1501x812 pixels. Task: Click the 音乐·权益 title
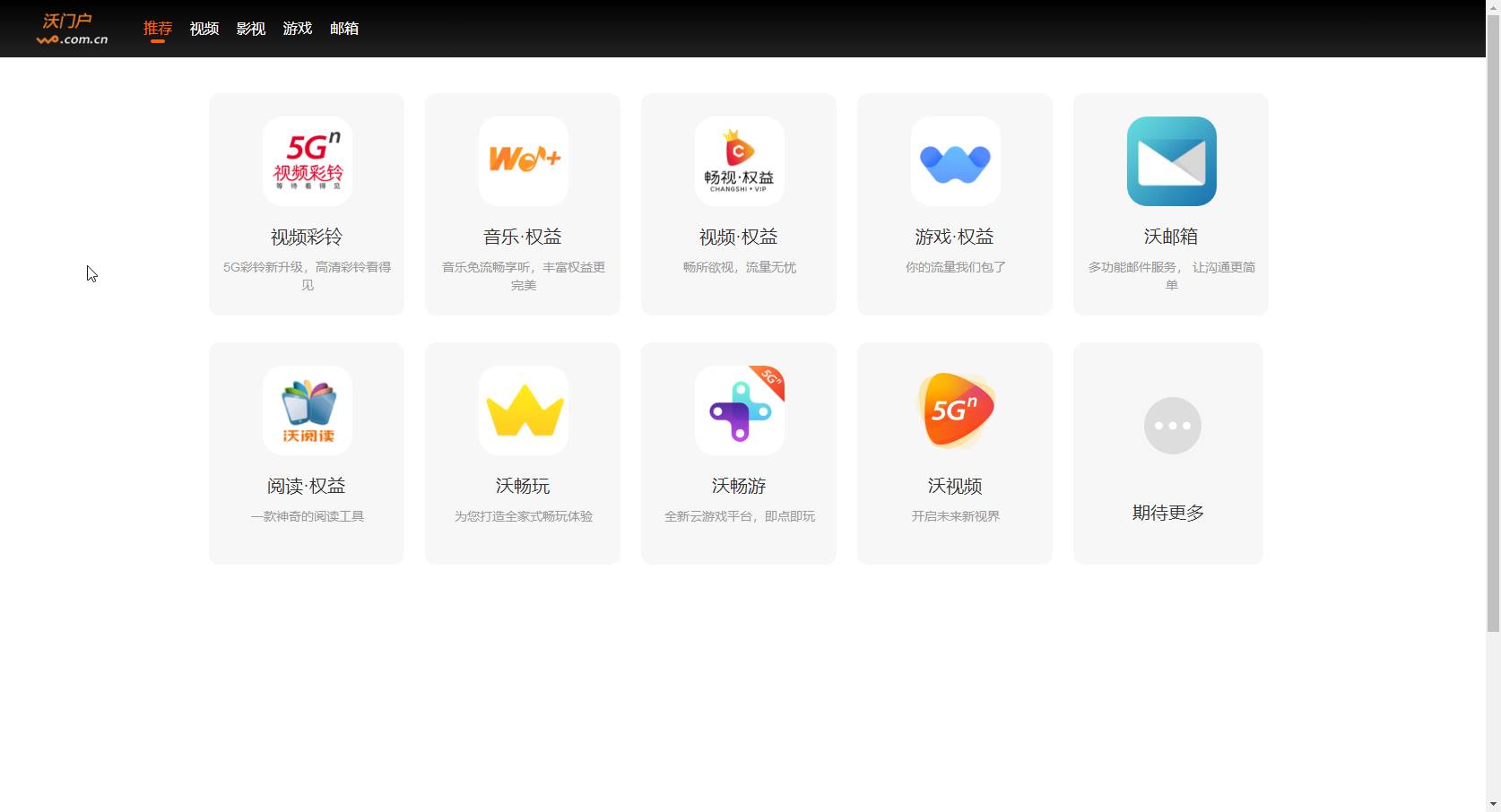(x=523, y=237)
